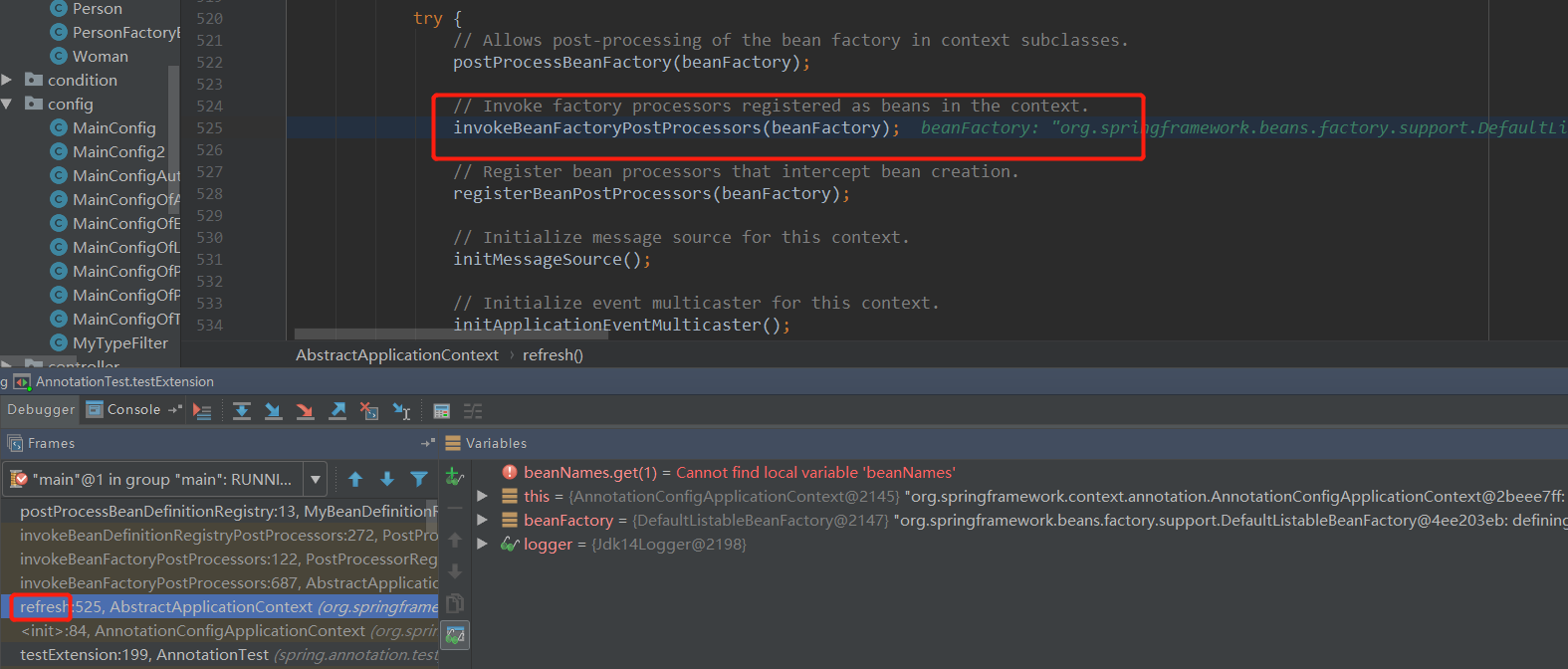Click the AnnotationTest.testExtension run config icon
The image size is (1568, 669).
[22, 381]
